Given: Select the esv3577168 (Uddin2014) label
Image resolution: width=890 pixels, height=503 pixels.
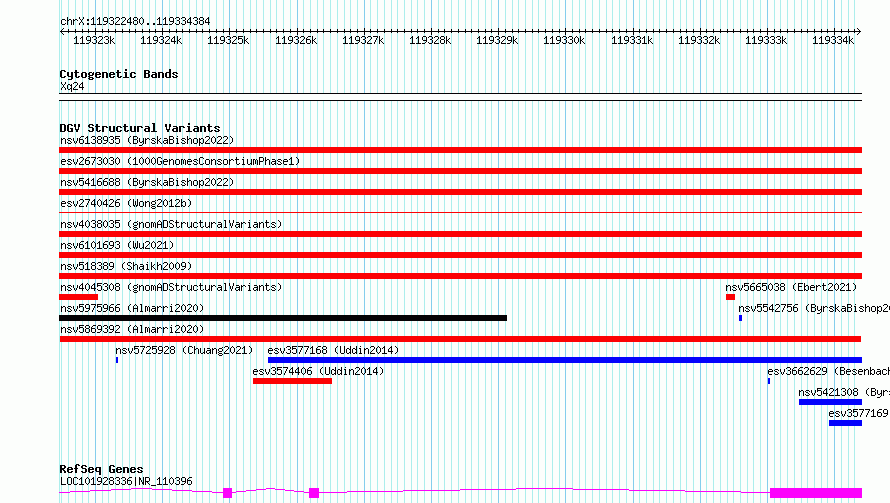Looking at the screenshot, I should pyautogui.click(x=333, y=350).
